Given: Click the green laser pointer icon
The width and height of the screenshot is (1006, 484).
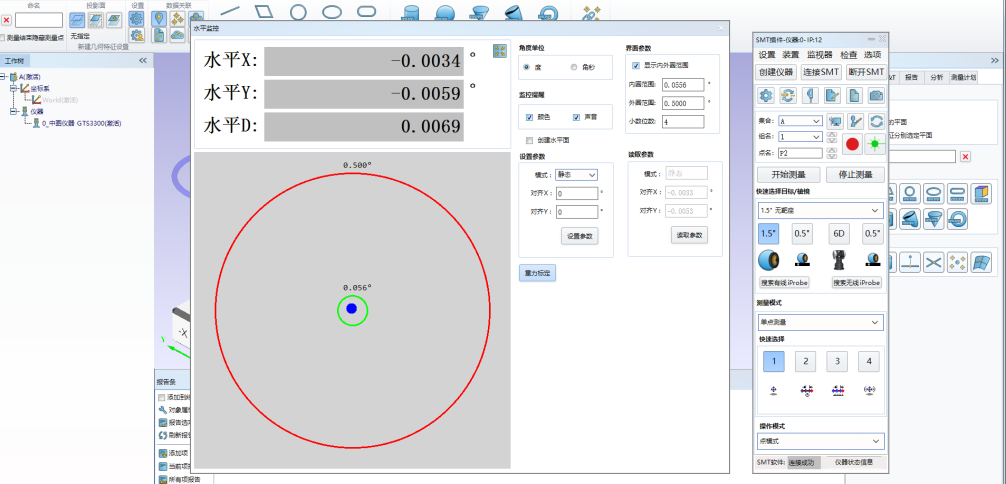Looking at the screenshot, I should tap(875, 144).
